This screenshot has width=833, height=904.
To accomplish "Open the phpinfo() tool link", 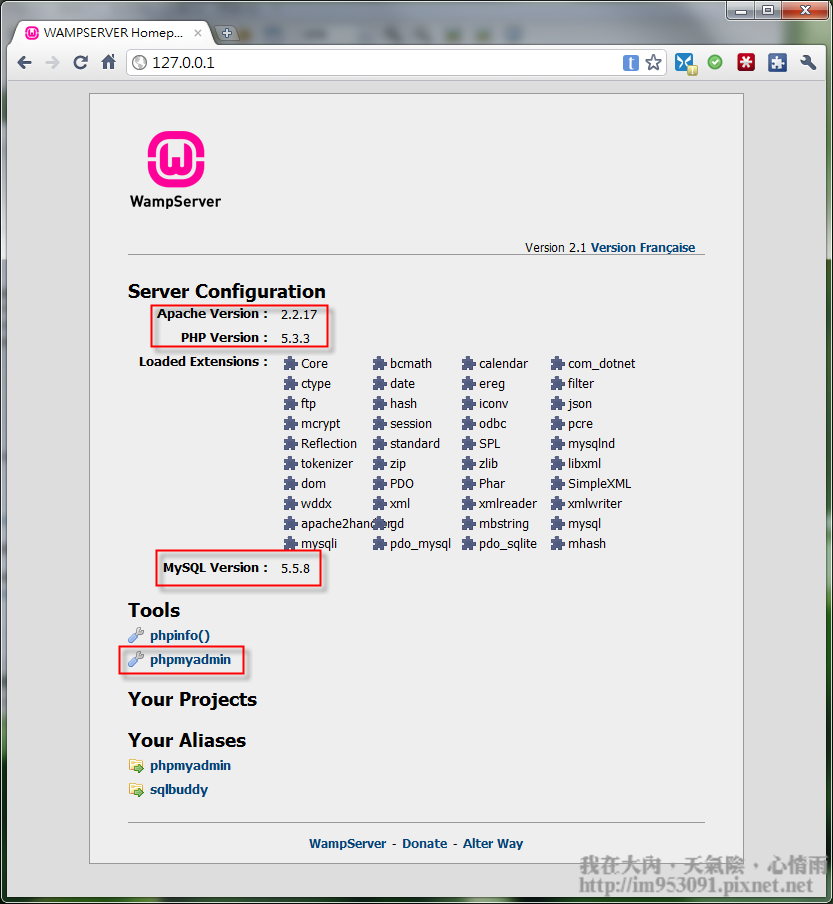I will point(180,636).
